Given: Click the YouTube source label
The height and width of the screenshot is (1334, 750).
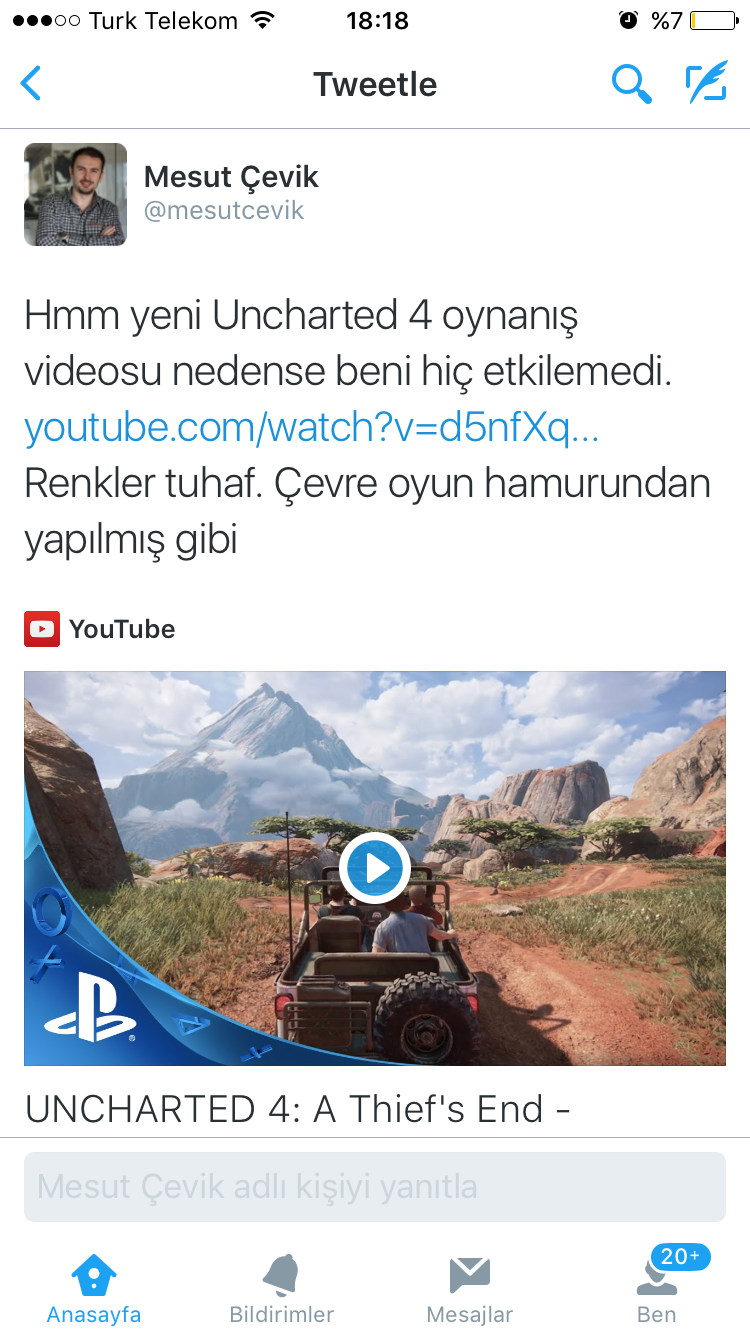Looking at the screenshot, I should point(122,629).
